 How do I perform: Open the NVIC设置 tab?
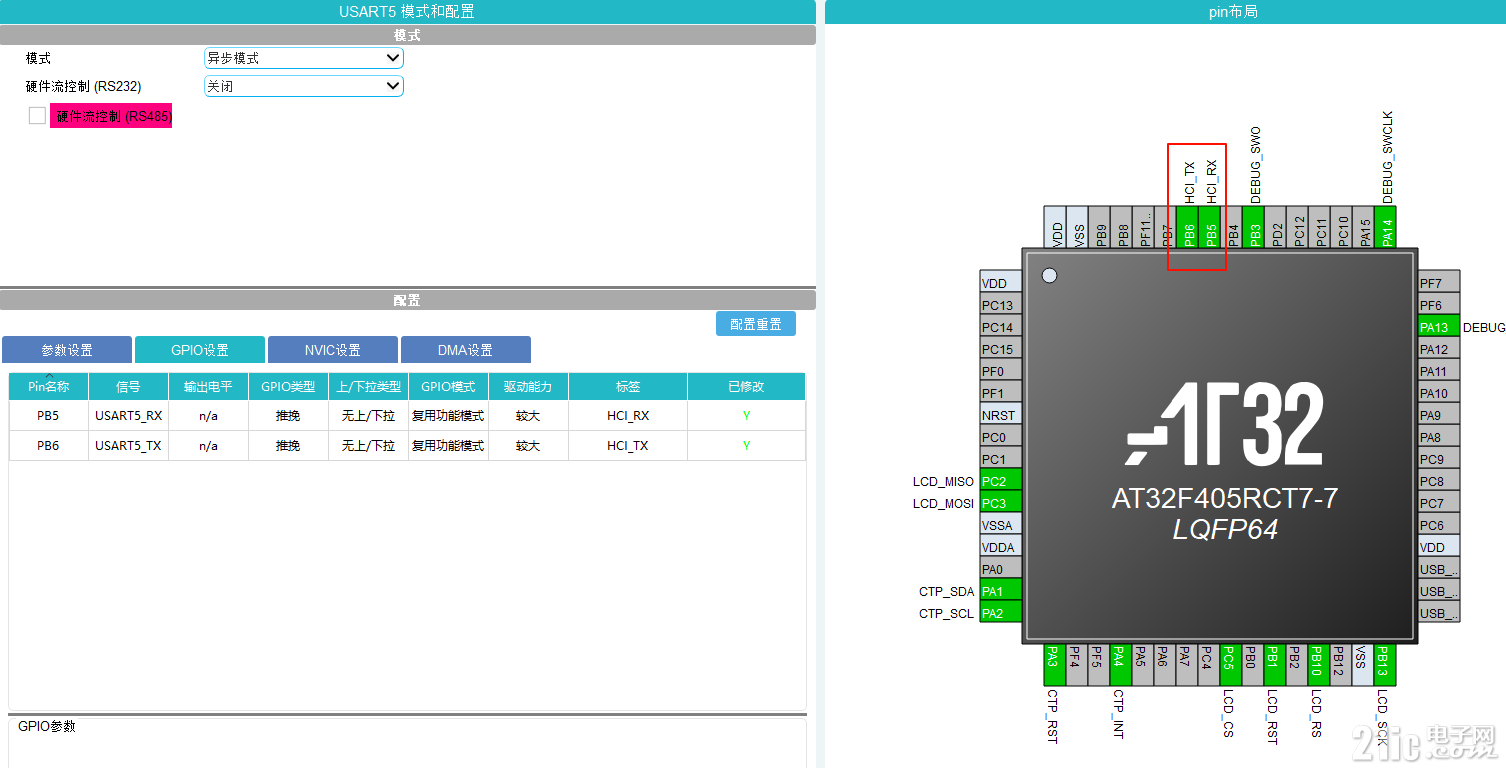tap(333, 350)
